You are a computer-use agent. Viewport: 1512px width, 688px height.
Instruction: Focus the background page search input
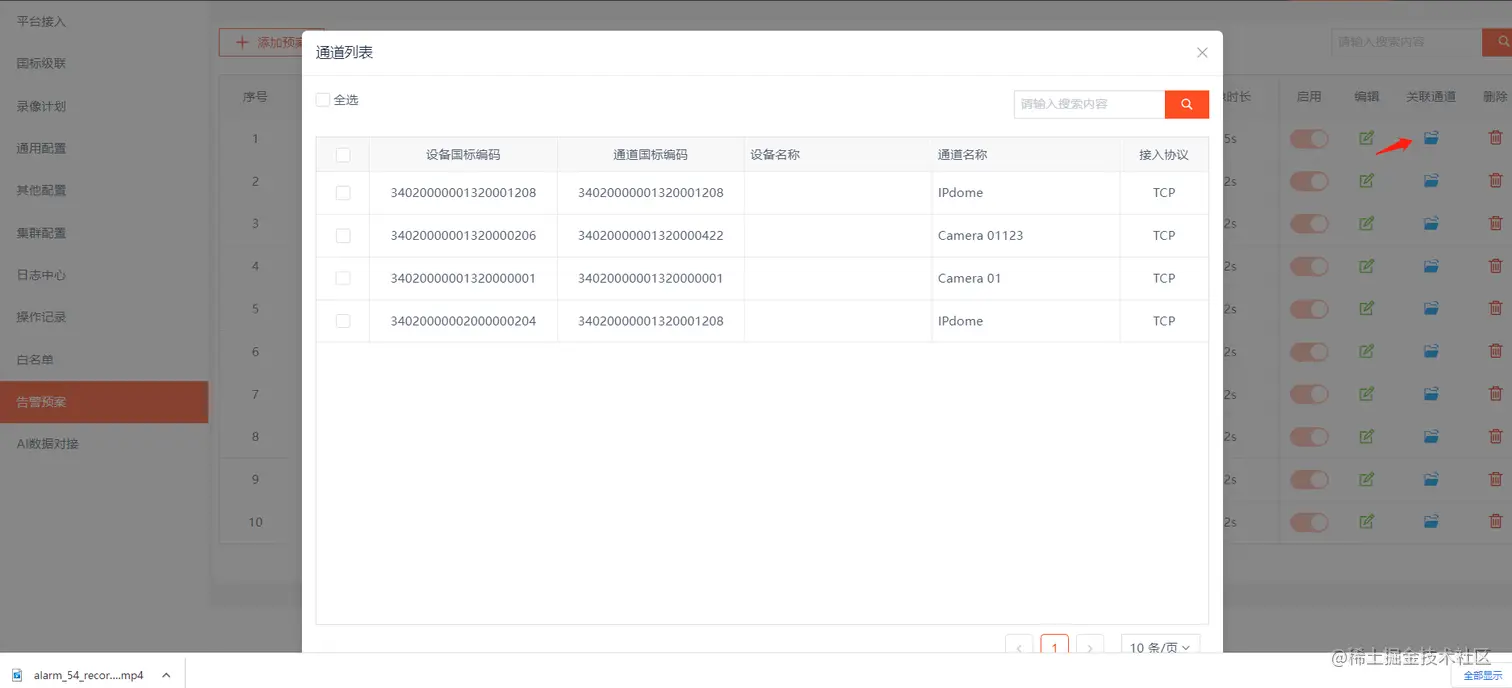coord(1407,42)
